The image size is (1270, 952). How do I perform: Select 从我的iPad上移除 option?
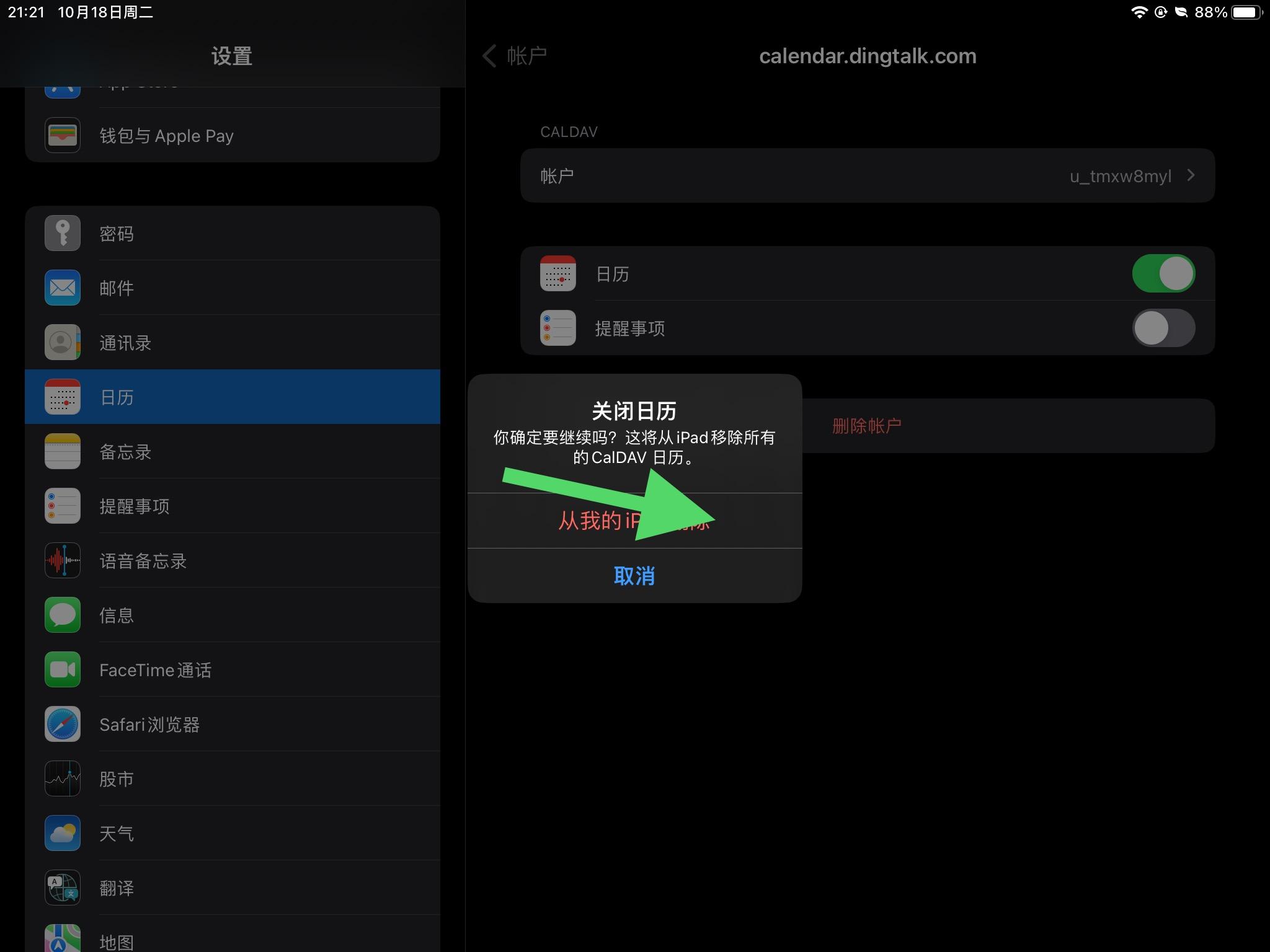pos(635,520)
